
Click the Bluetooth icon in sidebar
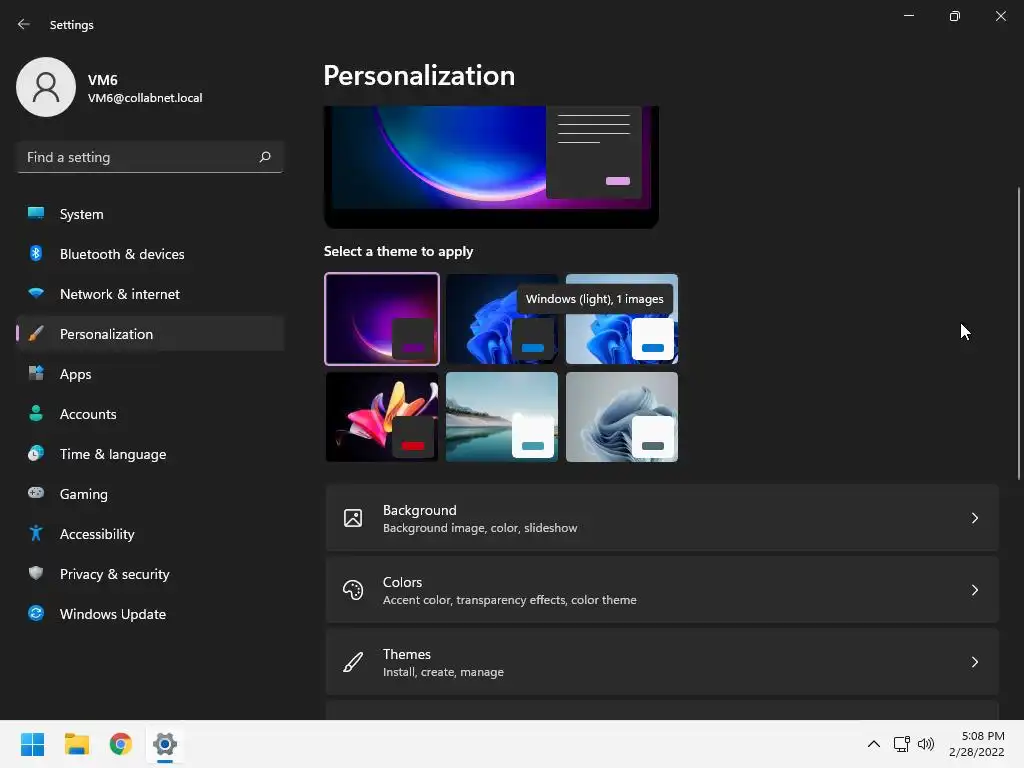point(36,253)
